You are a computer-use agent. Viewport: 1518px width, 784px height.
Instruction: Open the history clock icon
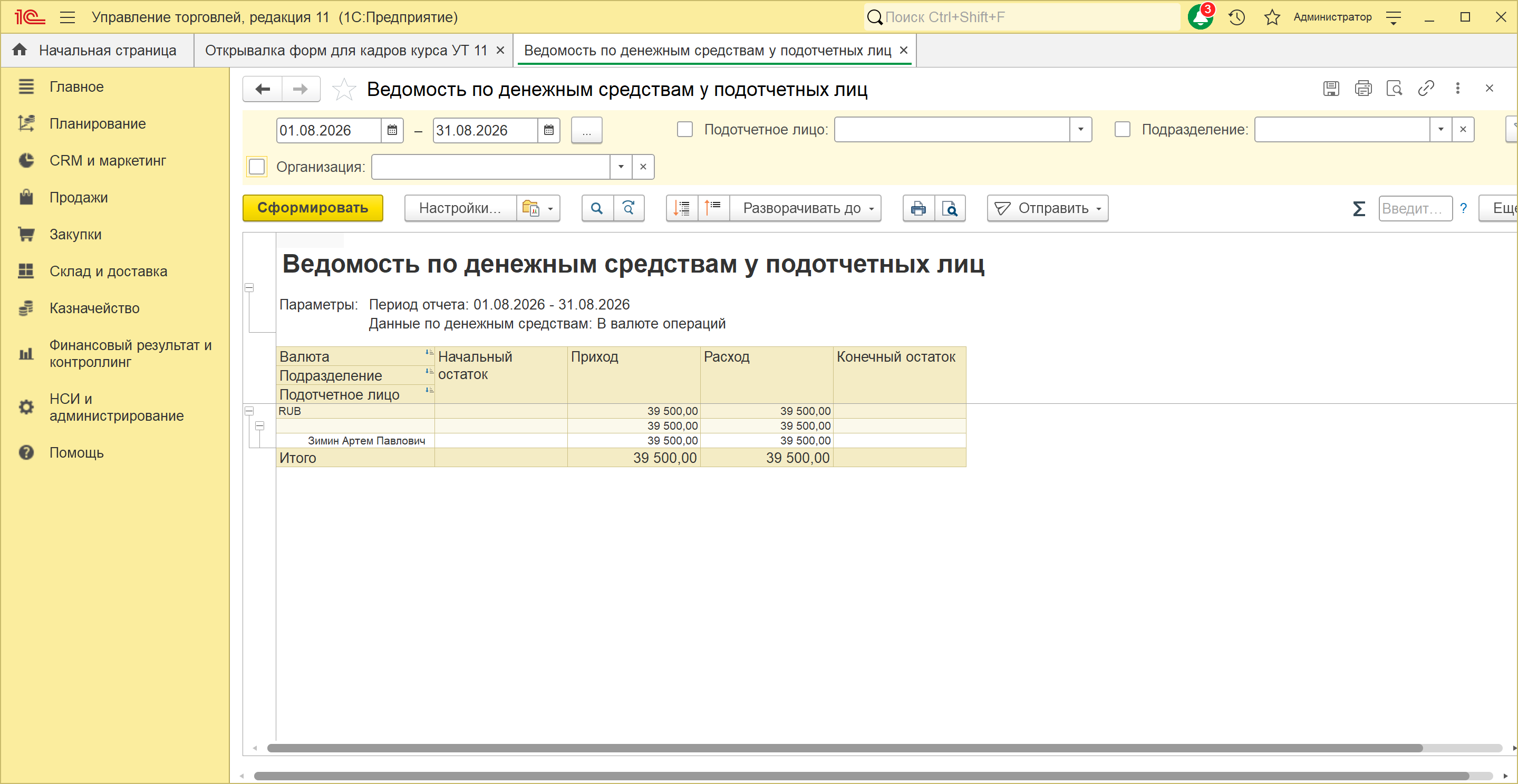[1236, 17]
